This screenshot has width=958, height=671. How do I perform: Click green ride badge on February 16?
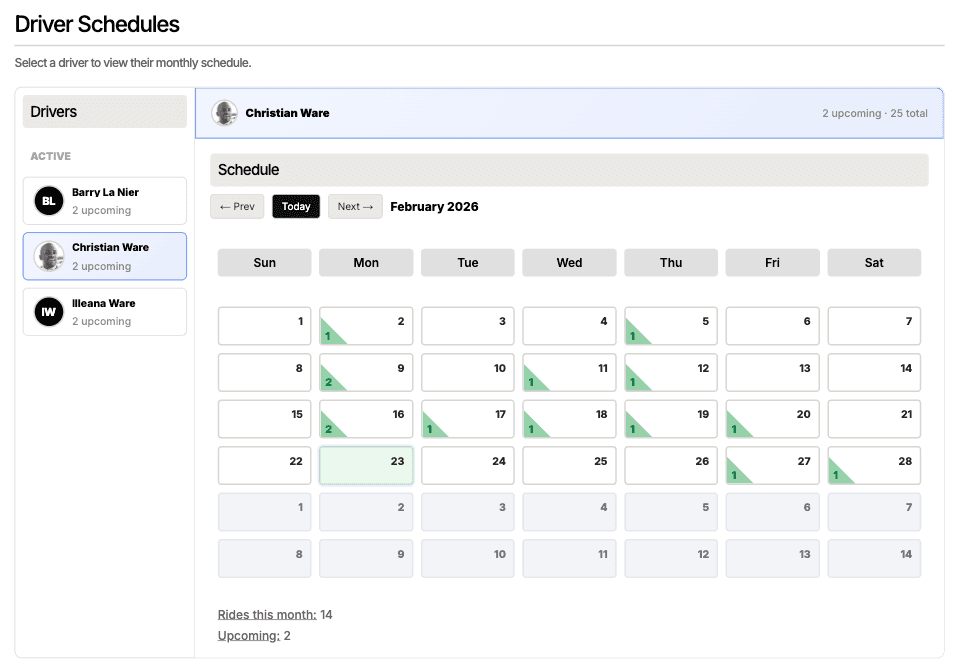click(328, 428)
